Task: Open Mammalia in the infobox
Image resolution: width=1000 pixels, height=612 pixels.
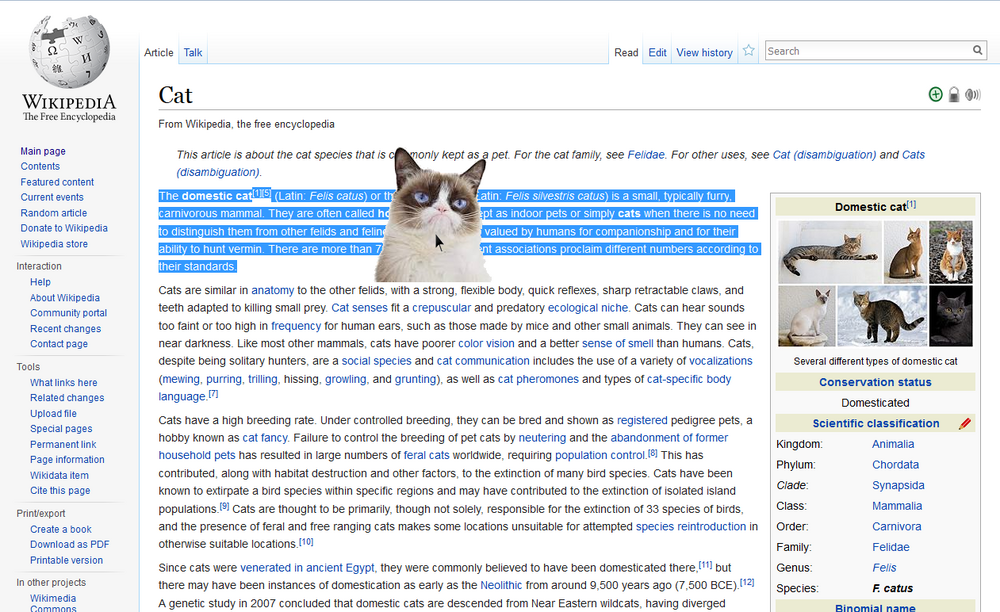Action: [897, 506]
